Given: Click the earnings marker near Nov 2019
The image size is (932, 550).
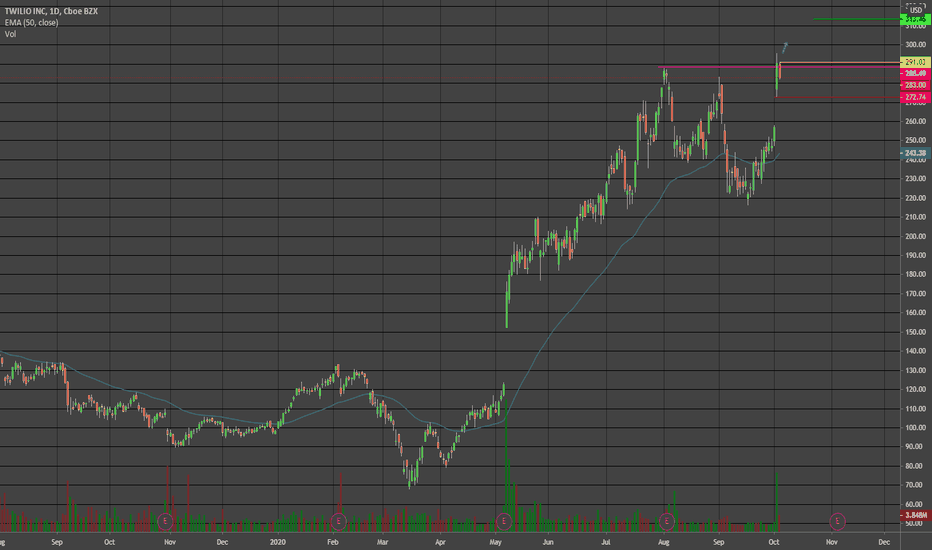Looking at the screenshot, I should coord(165,521).
